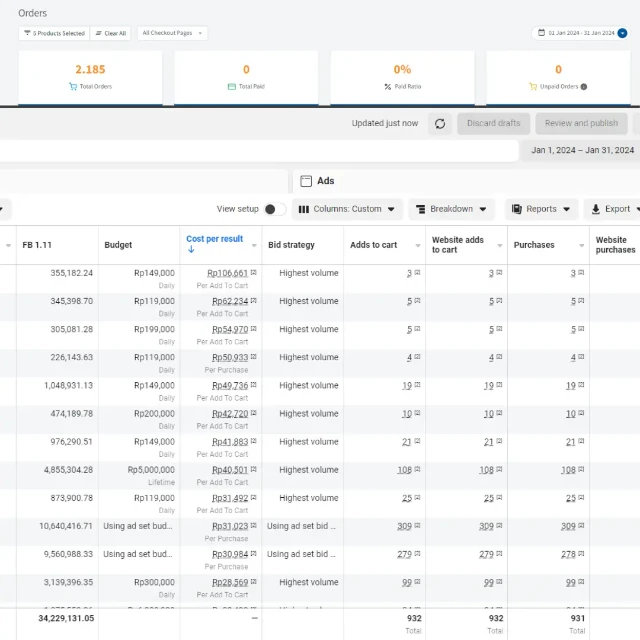
Task: Click the blue date range dropdown button
Action: coord(623,33)
